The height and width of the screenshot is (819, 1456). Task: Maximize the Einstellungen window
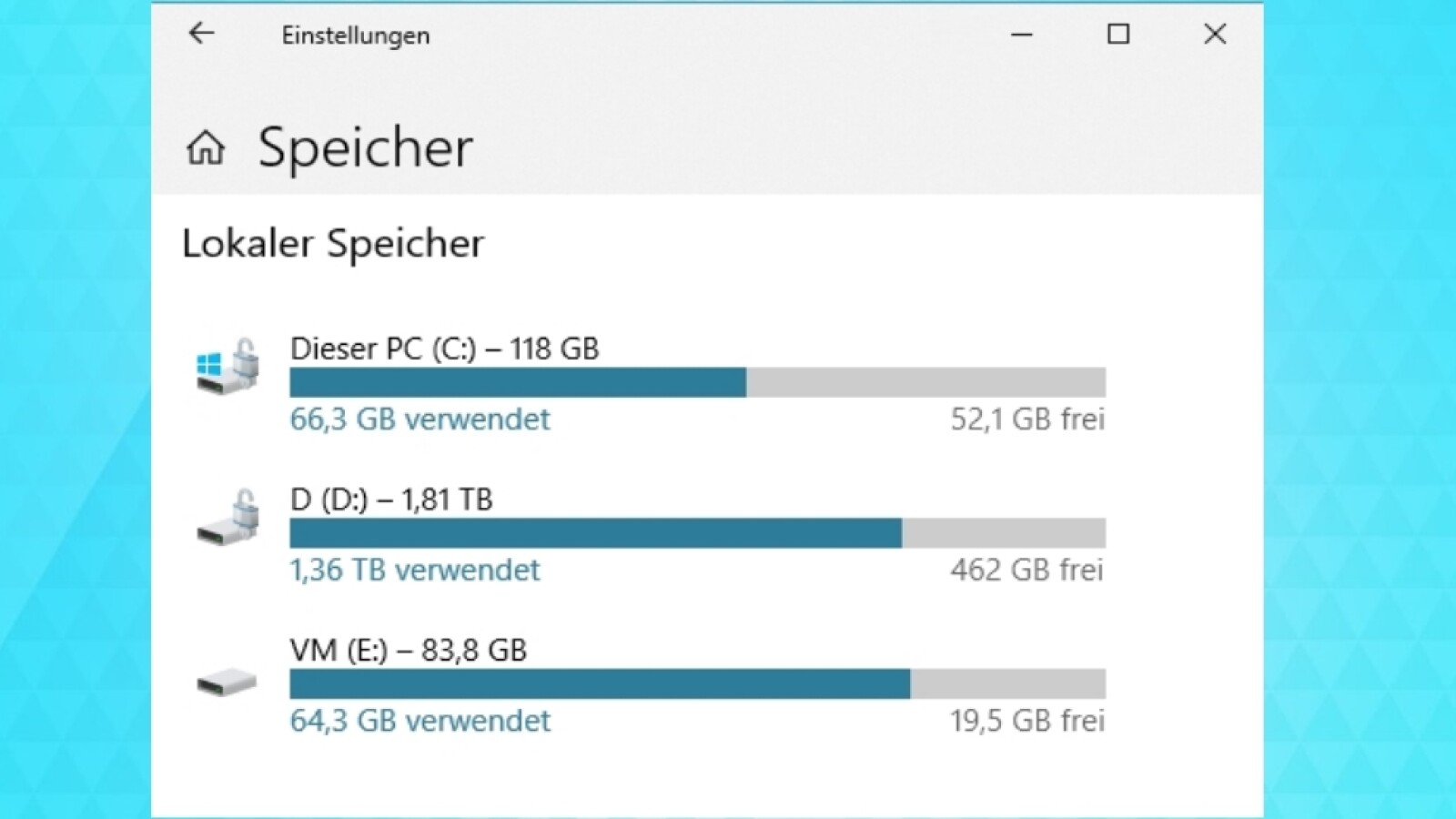click(1118, 35)
